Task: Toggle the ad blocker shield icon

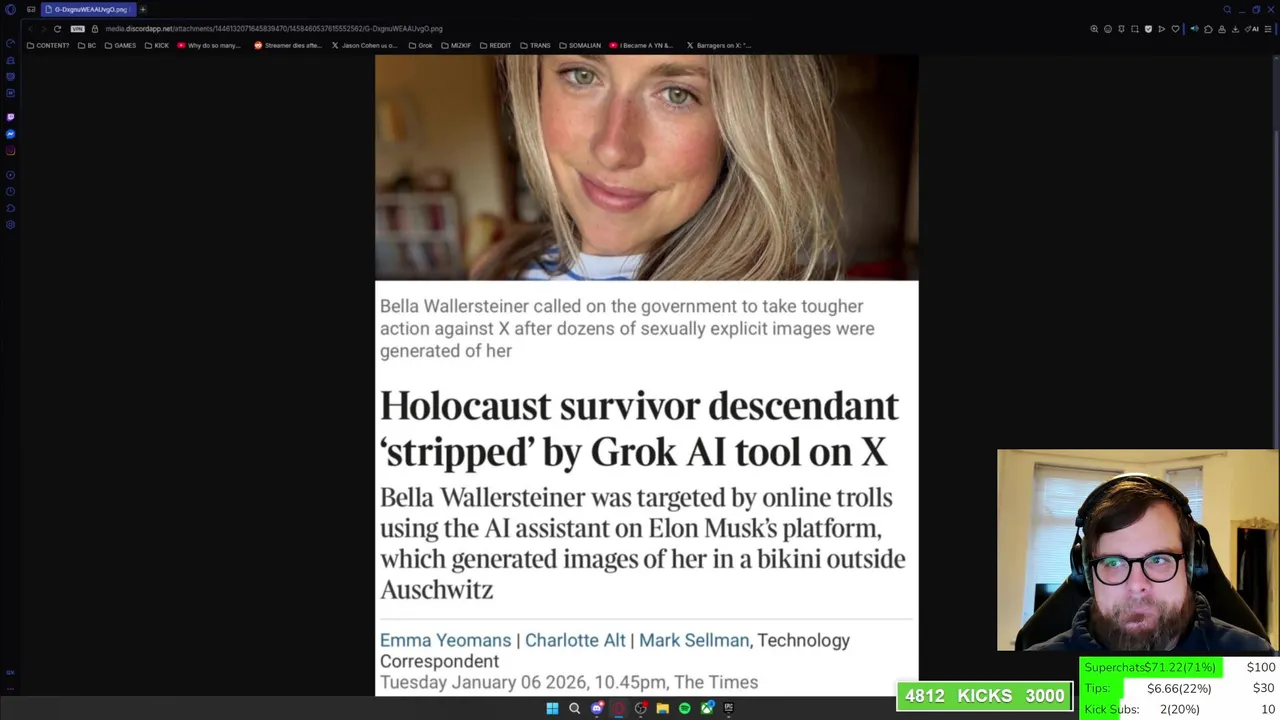Action: [x=1148, y=29]
